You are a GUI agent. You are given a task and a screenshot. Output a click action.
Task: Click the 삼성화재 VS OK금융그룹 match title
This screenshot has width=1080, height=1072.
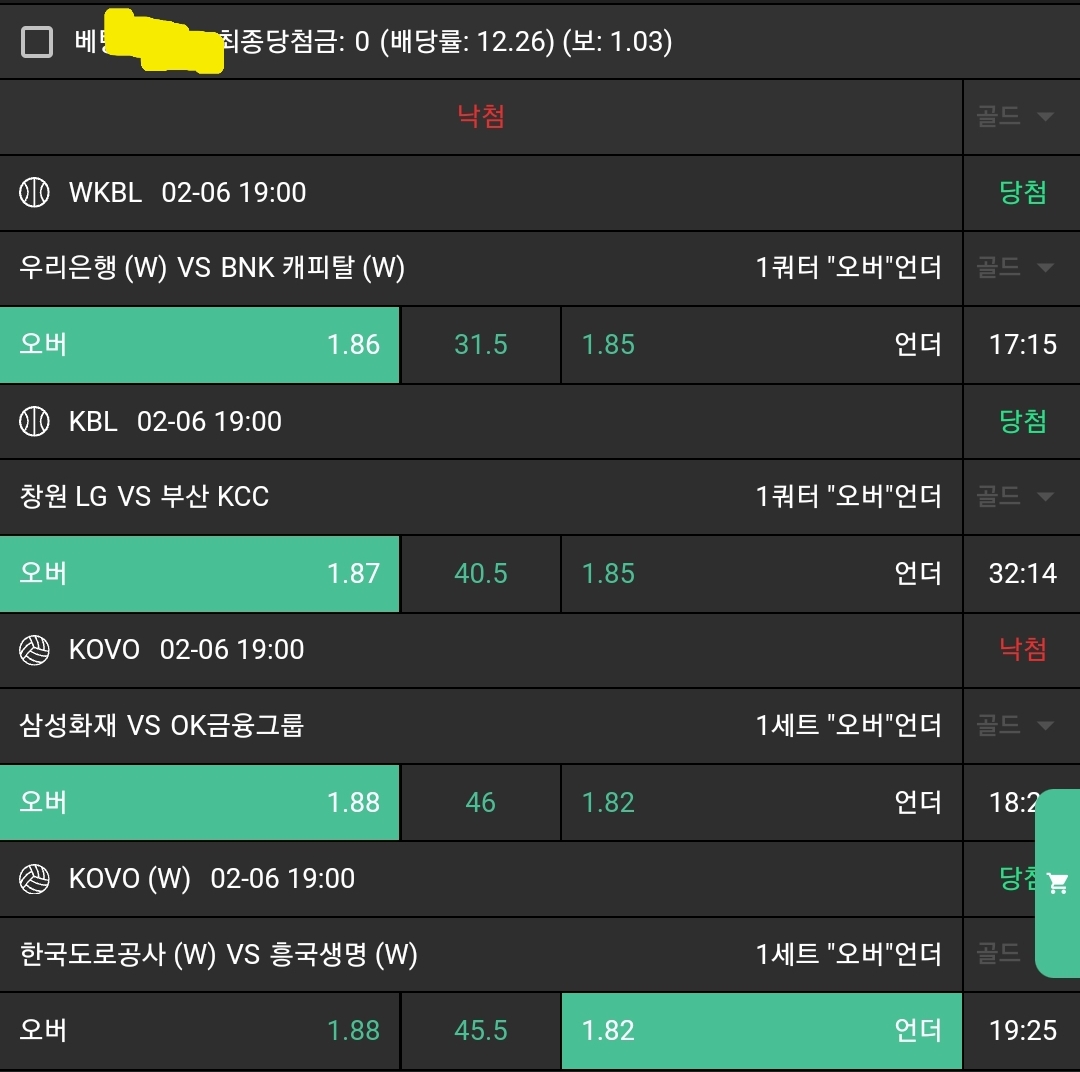point(161,725)
